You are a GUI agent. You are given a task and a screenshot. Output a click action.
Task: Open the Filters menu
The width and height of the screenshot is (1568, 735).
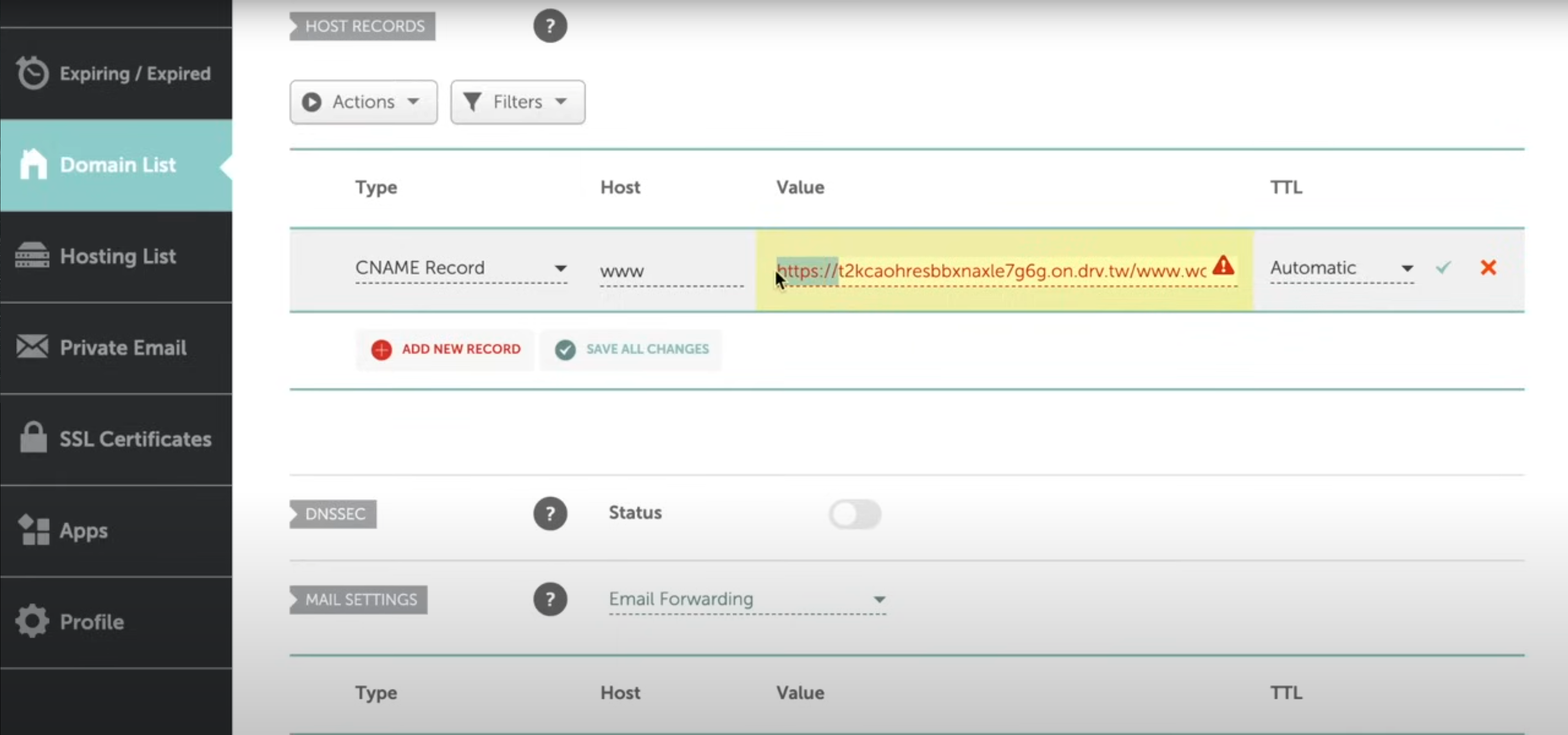(517, 102)
